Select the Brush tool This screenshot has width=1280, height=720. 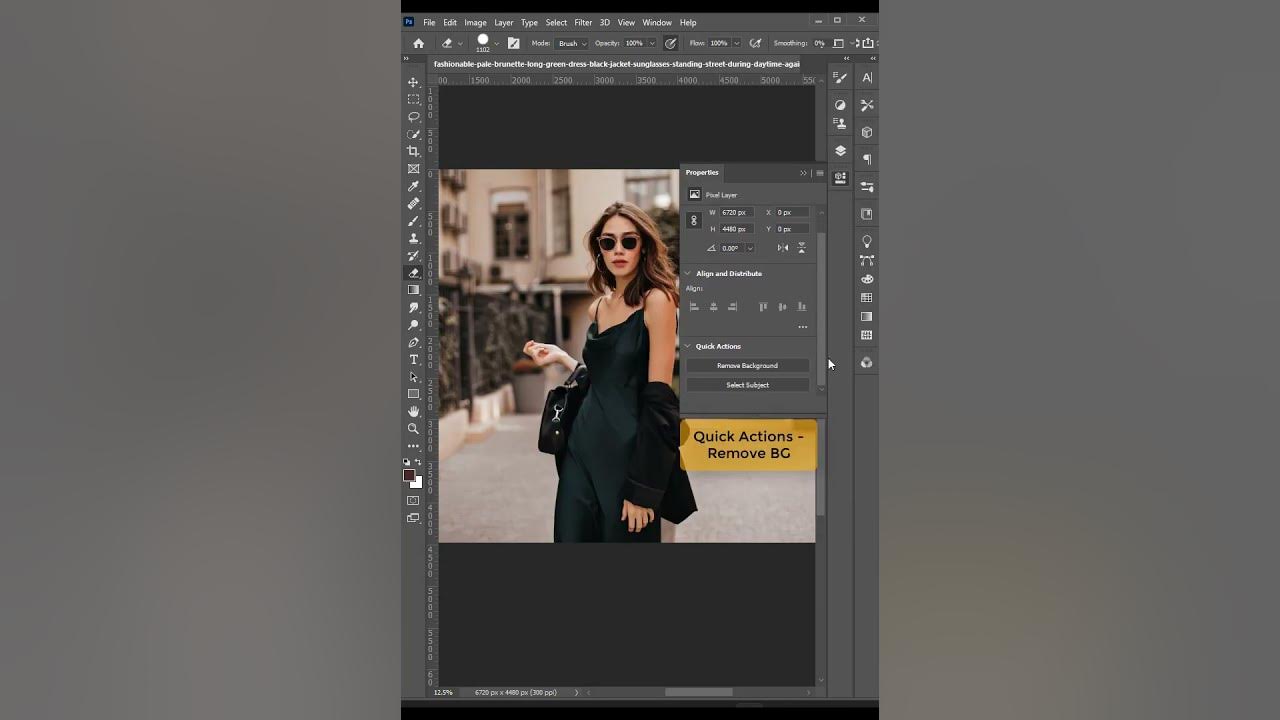(x=413, y=221)
